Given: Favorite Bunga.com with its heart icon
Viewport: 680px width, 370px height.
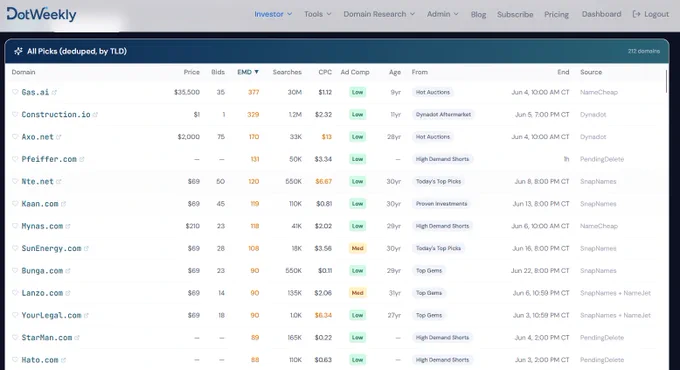Looking at the screenshot, I should (x=15, y=271).
